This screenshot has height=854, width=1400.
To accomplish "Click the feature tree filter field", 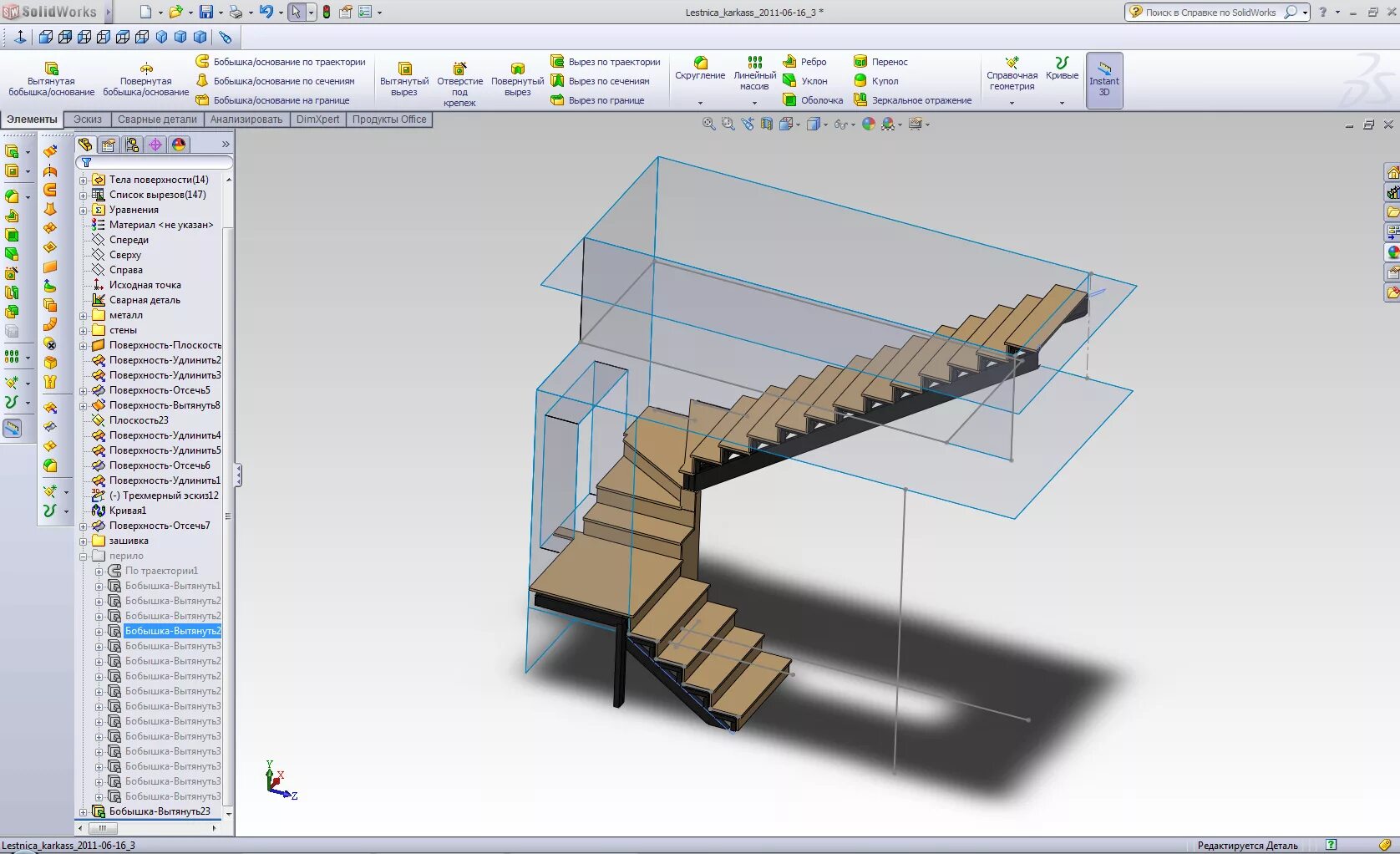I will click(155, 163).
